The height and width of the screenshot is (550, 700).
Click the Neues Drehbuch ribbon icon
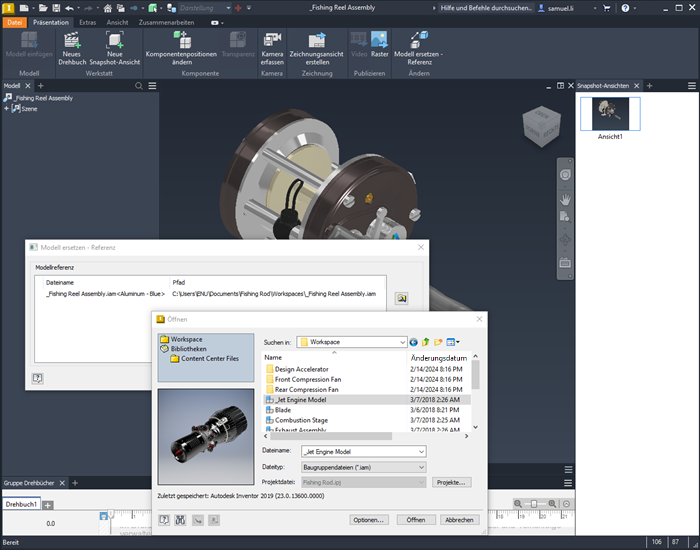point(72,41)
